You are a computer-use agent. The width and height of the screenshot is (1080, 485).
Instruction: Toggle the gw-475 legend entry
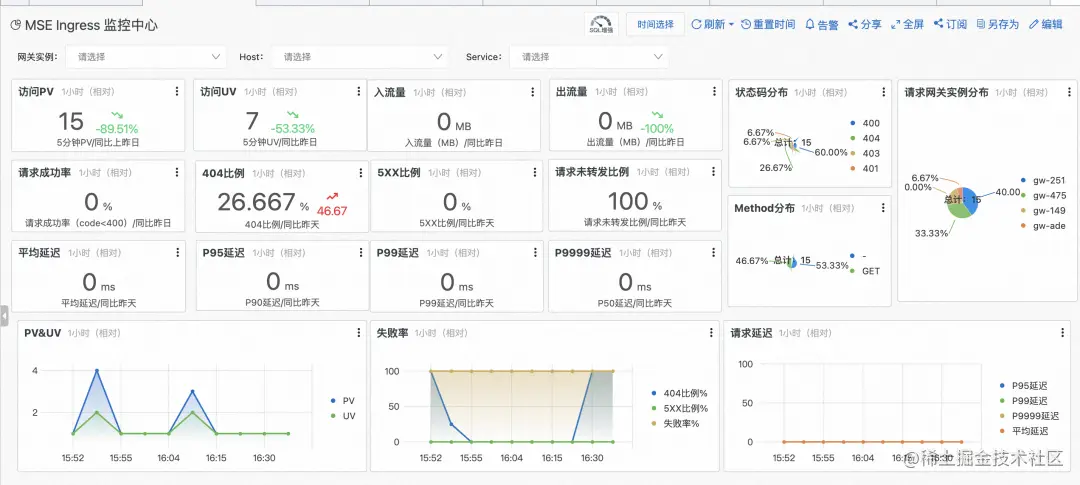click(1043, 196)
